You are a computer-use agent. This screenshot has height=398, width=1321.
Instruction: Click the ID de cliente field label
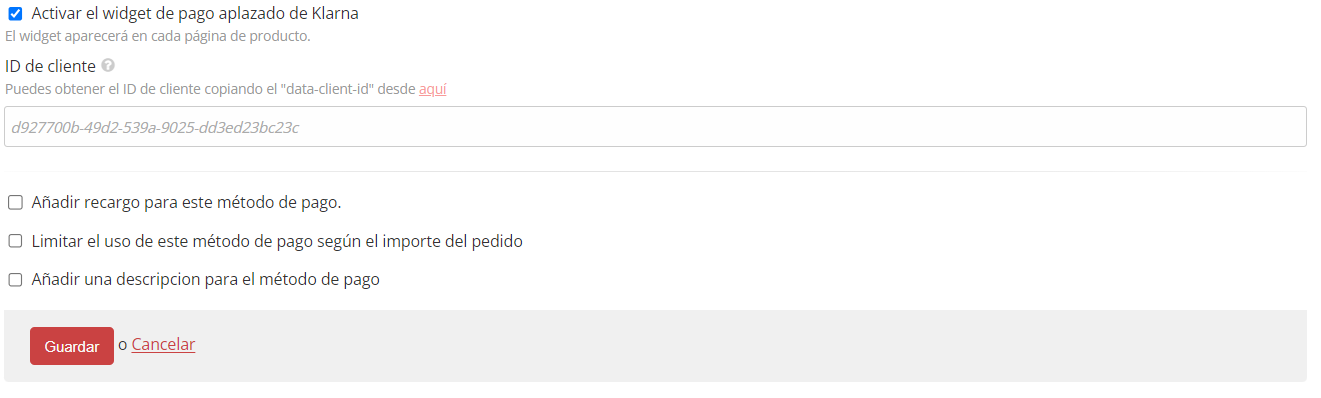tap(51, 66)
